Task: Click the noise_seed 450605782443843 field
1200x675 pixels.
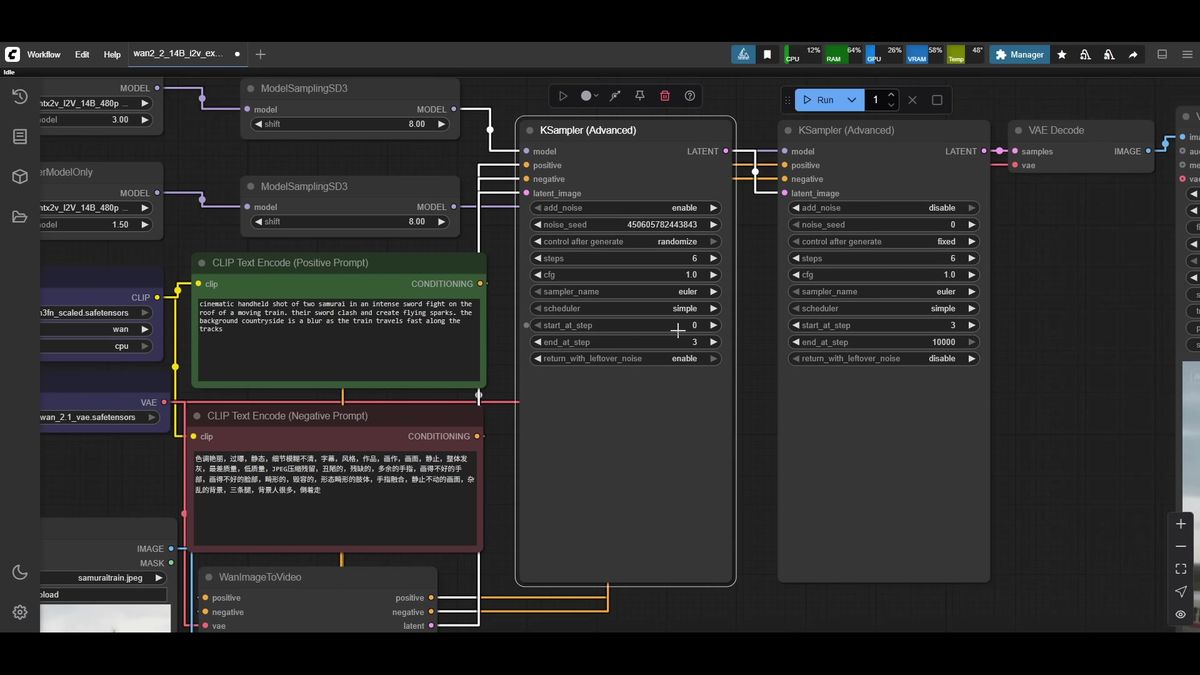Action: point(625,225)
